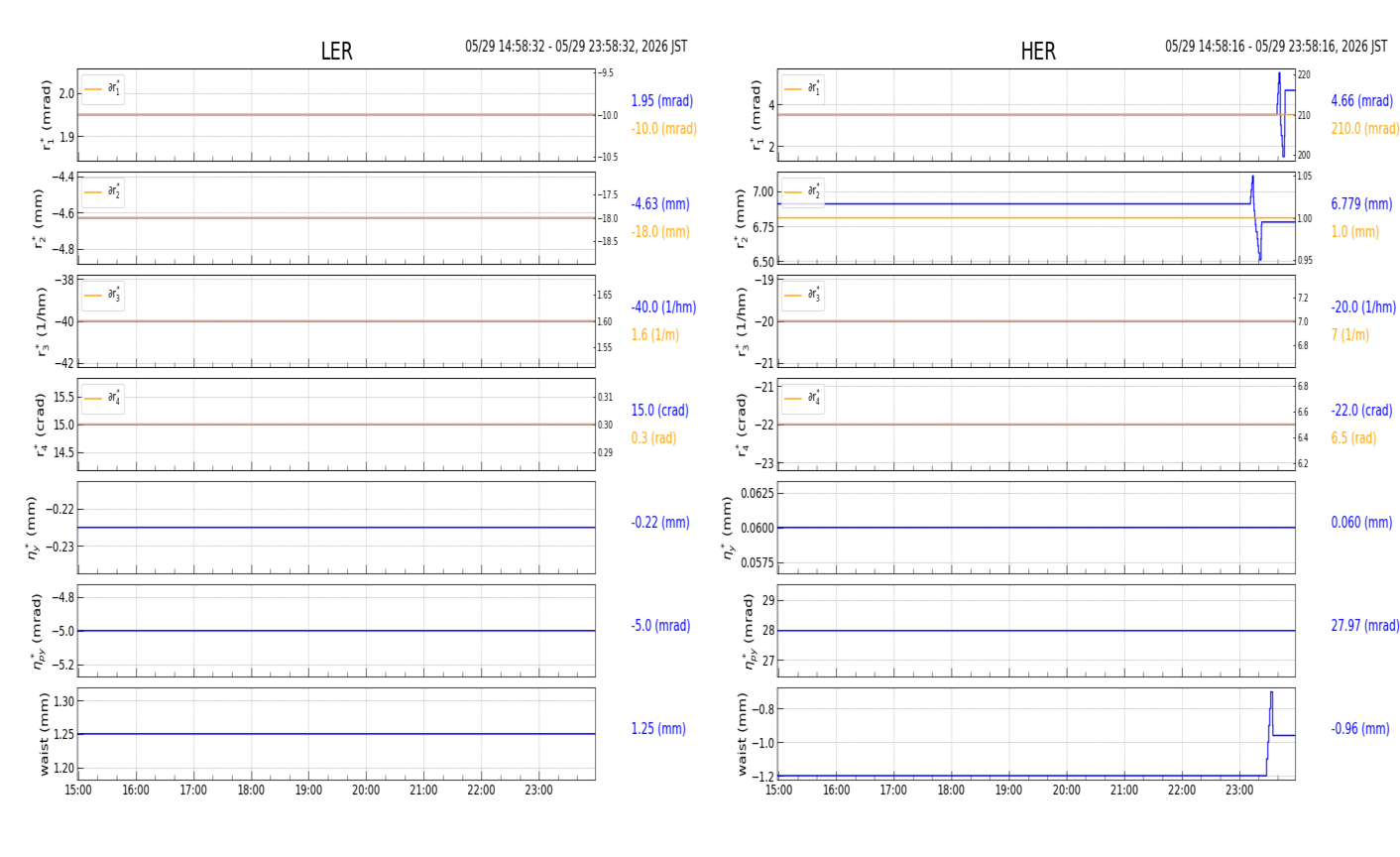Click the value -0.22 (mm)

660,523
